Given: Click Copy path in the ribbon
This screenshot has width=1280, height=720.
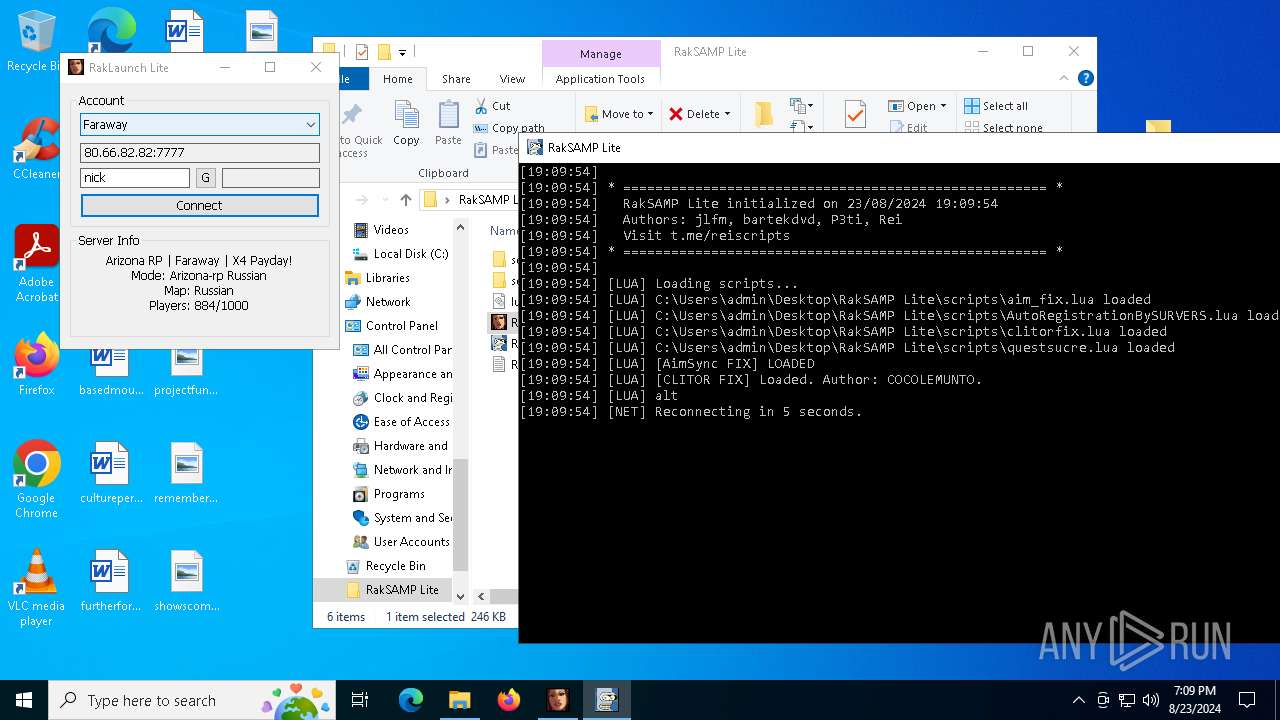Looking at the screenshot, I should (x=508, y=128).
